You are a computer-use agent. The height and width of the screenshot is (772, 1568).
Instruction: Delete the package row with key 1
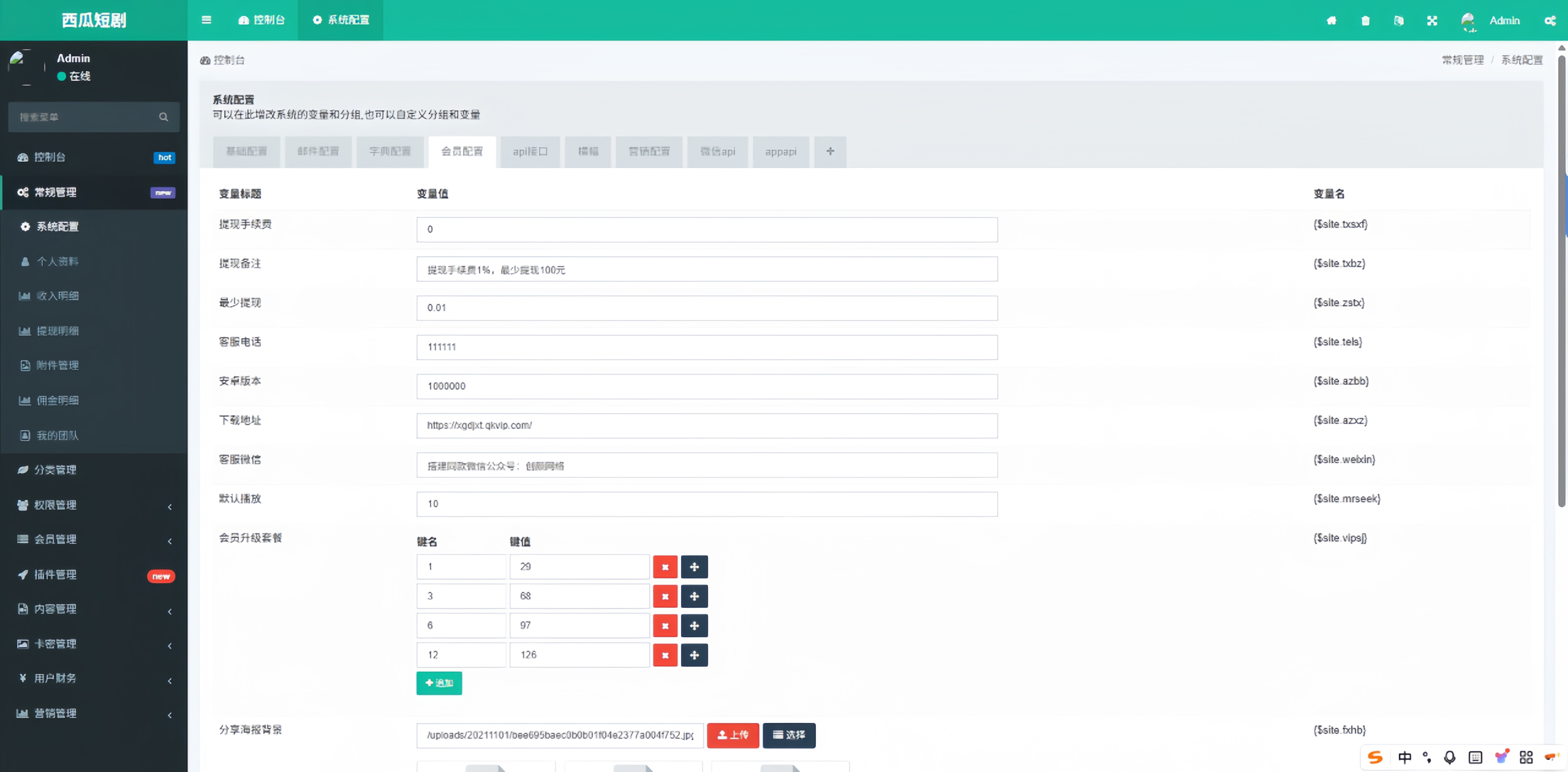pyautogui.click(x=665, y=567)
